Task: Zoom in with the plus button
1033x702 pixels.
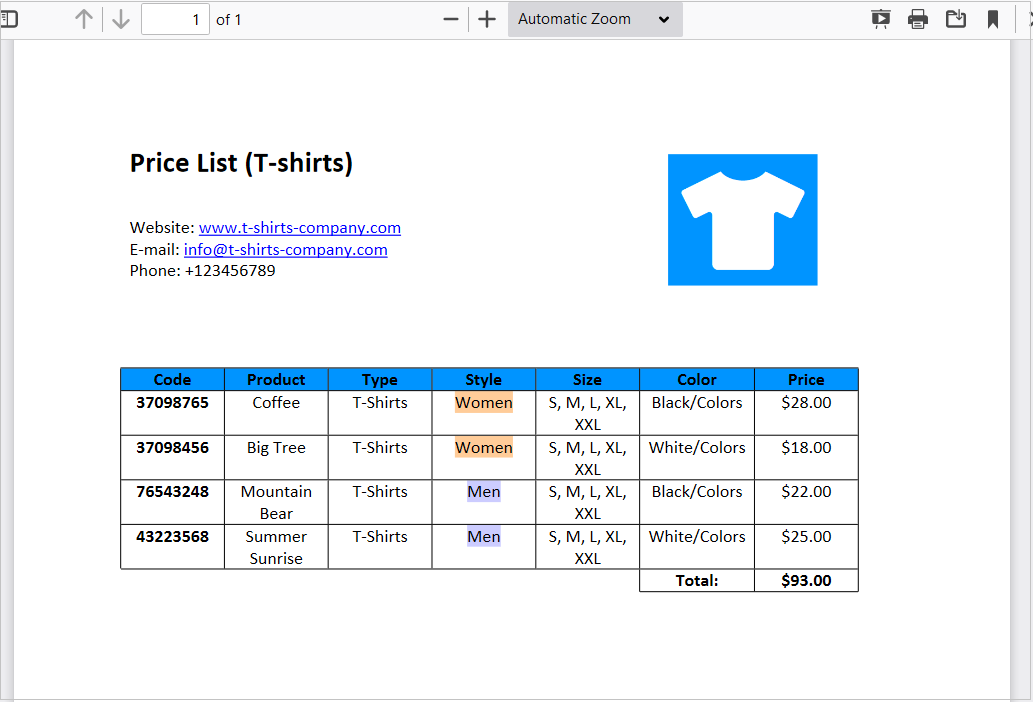Action: (x=487, y=19)
